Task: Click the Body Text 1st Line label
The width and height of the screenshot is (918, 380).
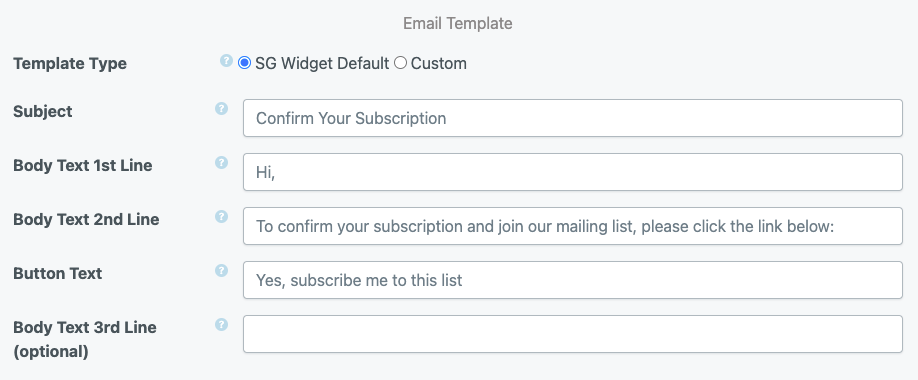Action: (x=83, y=165)
